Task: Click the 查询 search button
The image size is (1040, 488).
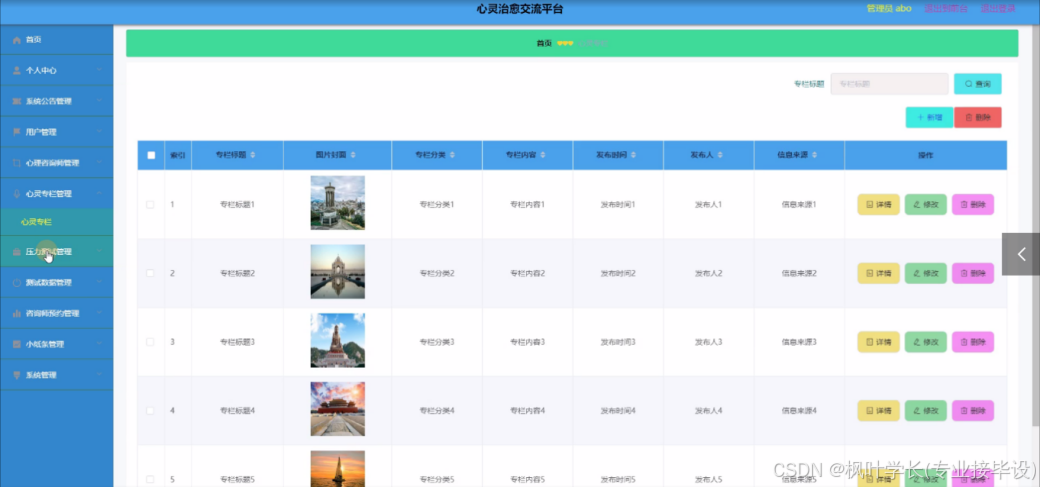Action: click(978, 84)
